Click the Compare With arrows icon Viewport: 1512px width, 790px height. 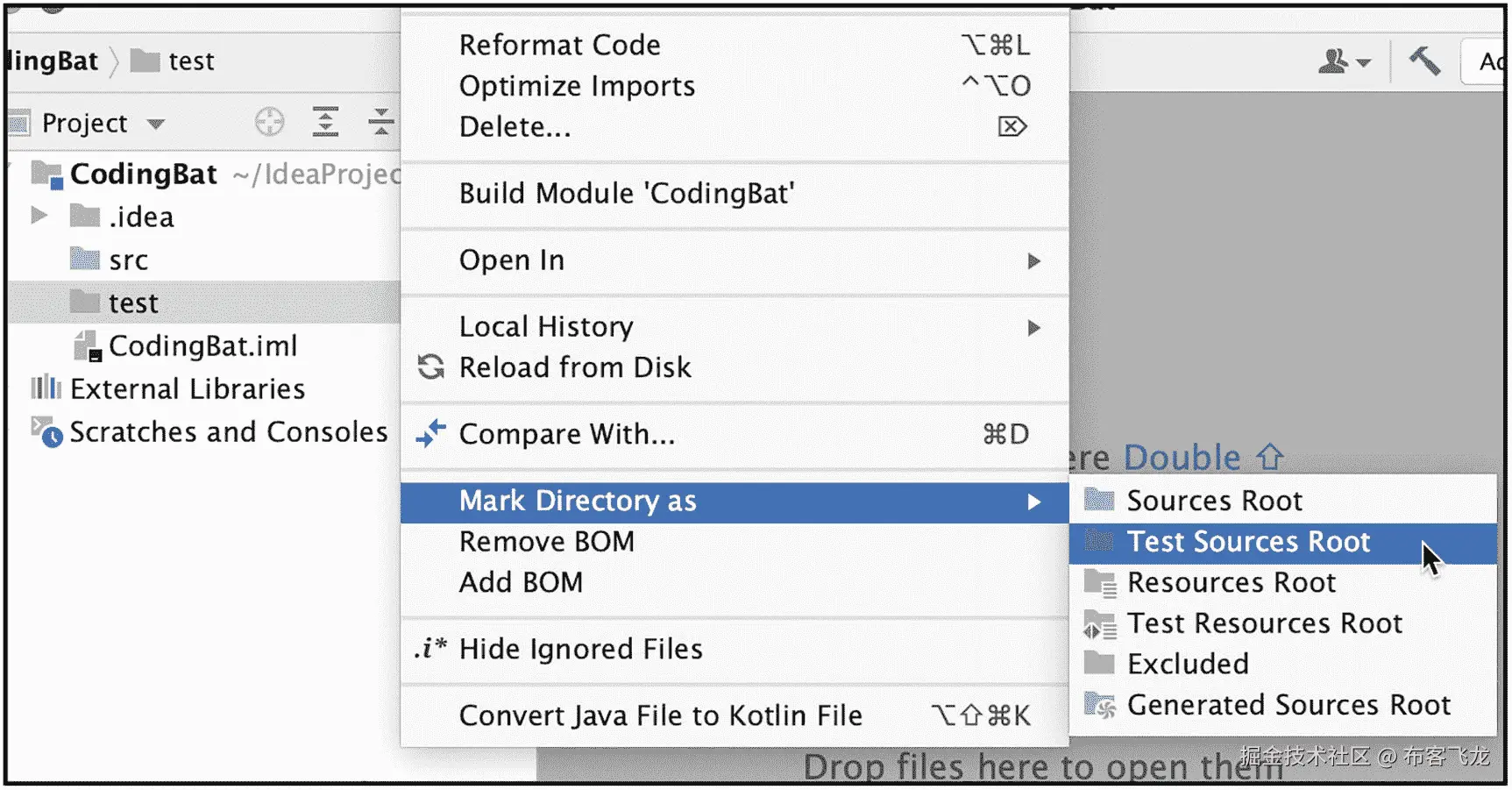430,434
